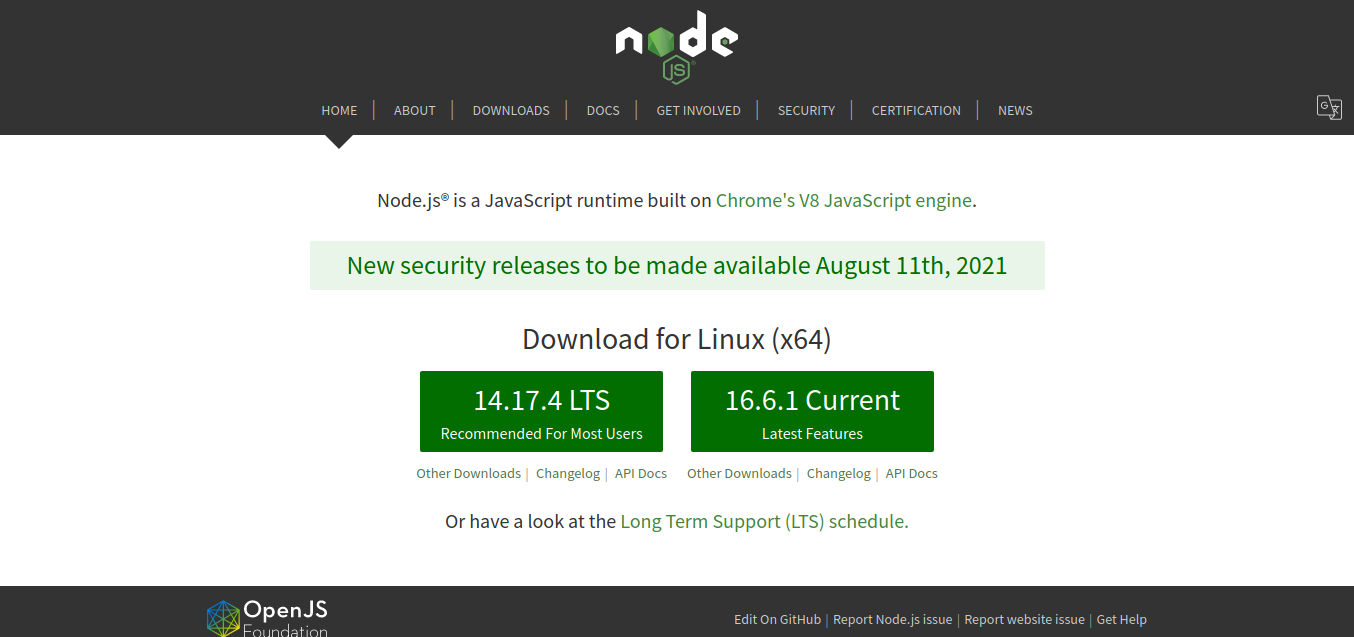Open the language translation icon
The width and height of the screenshot is (1354, 637).
coord(1329,108)
